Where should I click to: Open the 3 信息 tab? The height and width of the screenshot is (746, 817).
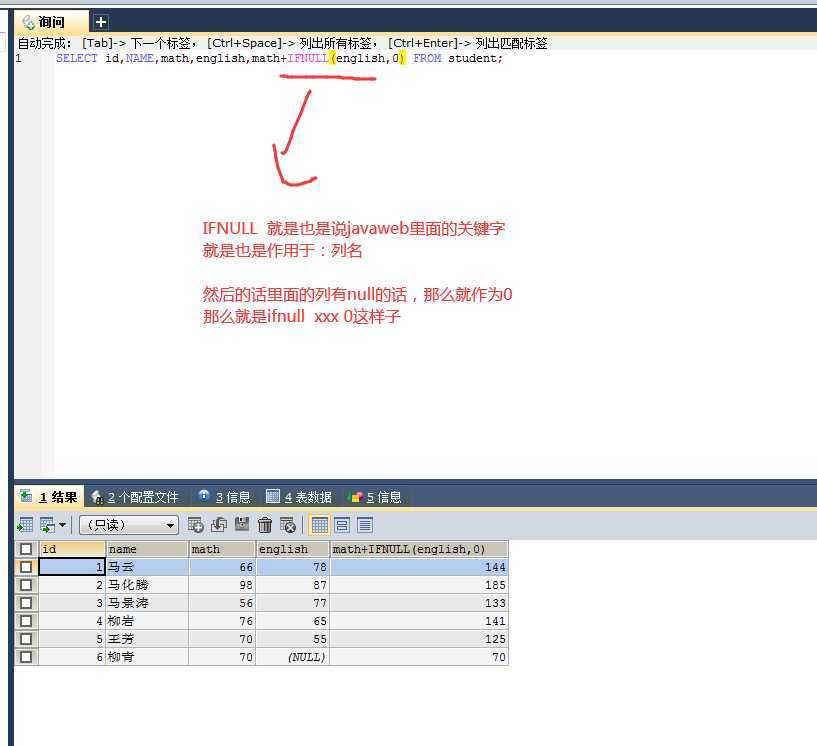pyautogui.click(x=225, y=497)
